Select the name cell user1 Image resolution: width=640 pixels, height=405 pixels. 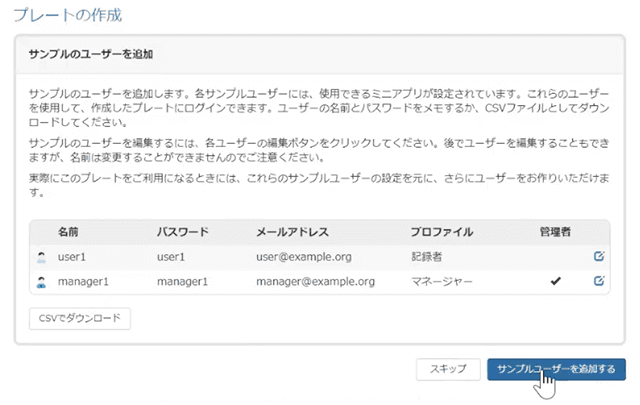click(72, 257)
